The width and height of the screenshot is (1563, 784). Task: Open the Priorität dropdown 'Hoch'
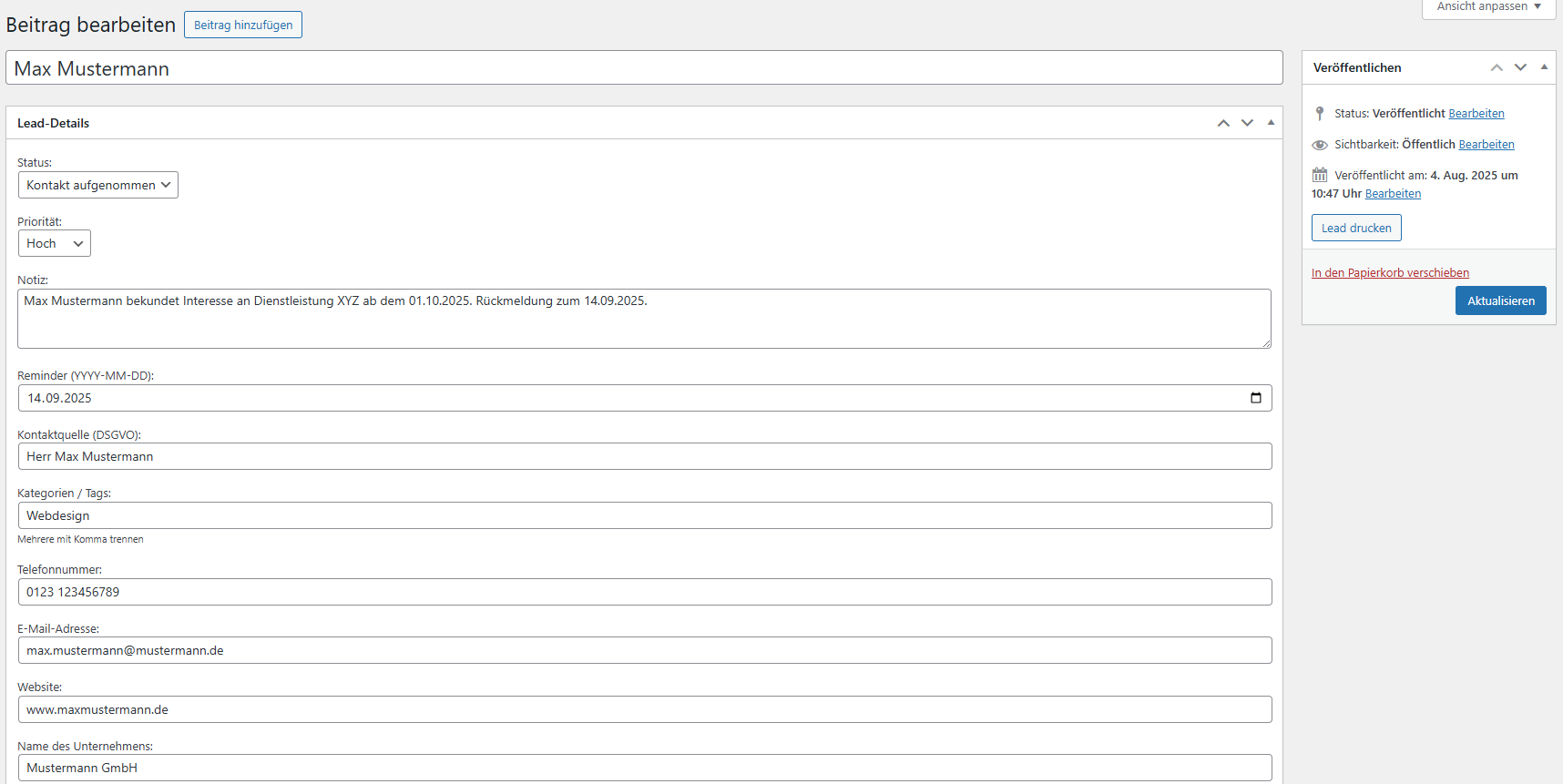[55, 243]
